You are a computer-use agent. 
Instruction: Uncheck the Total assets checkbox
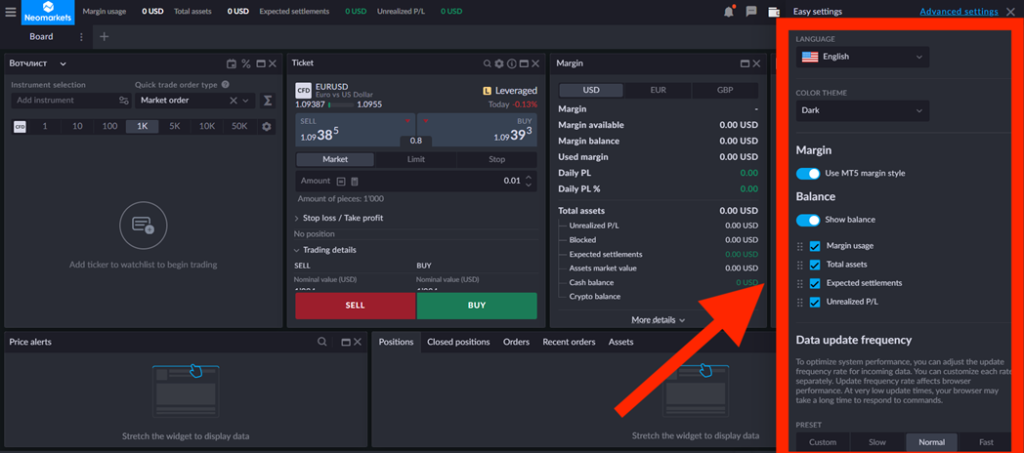click(815, 265)
